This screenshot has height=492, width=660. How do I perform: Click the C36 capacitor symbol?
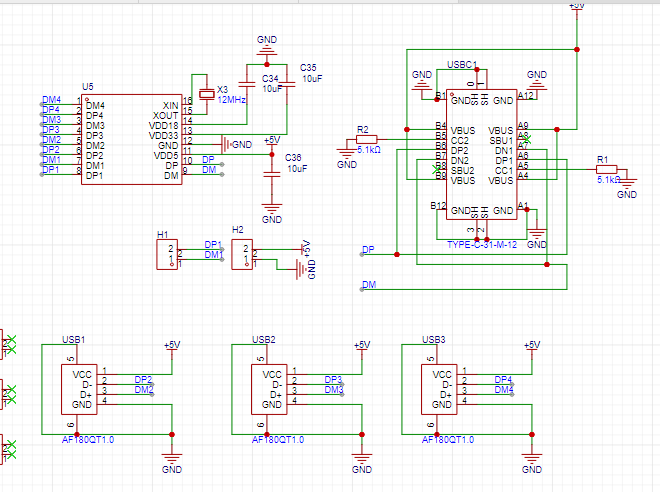tap(271, 173)
